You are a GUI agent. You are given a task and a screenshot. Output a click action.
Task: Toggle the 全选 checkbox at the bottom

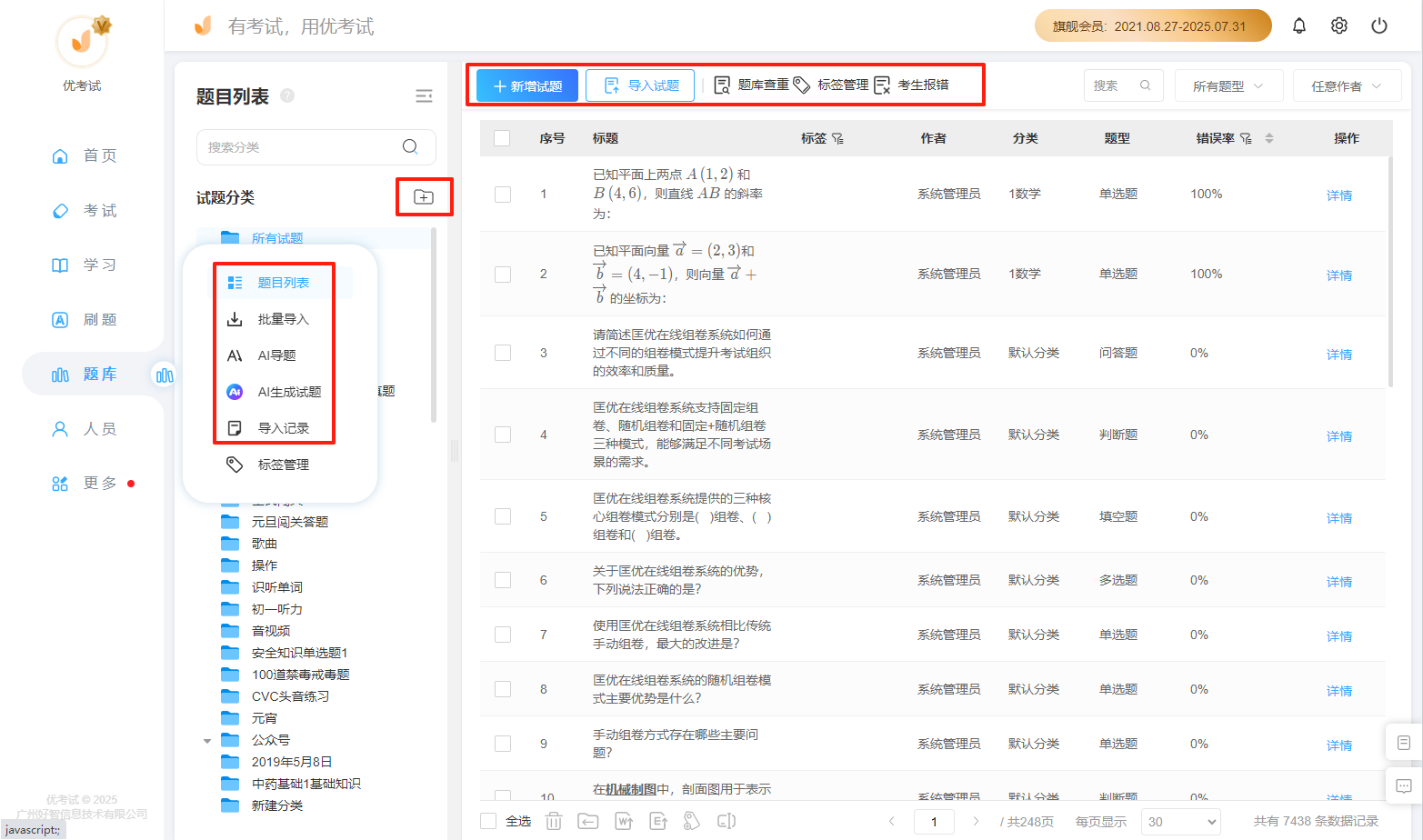click(x=488, y=821)
